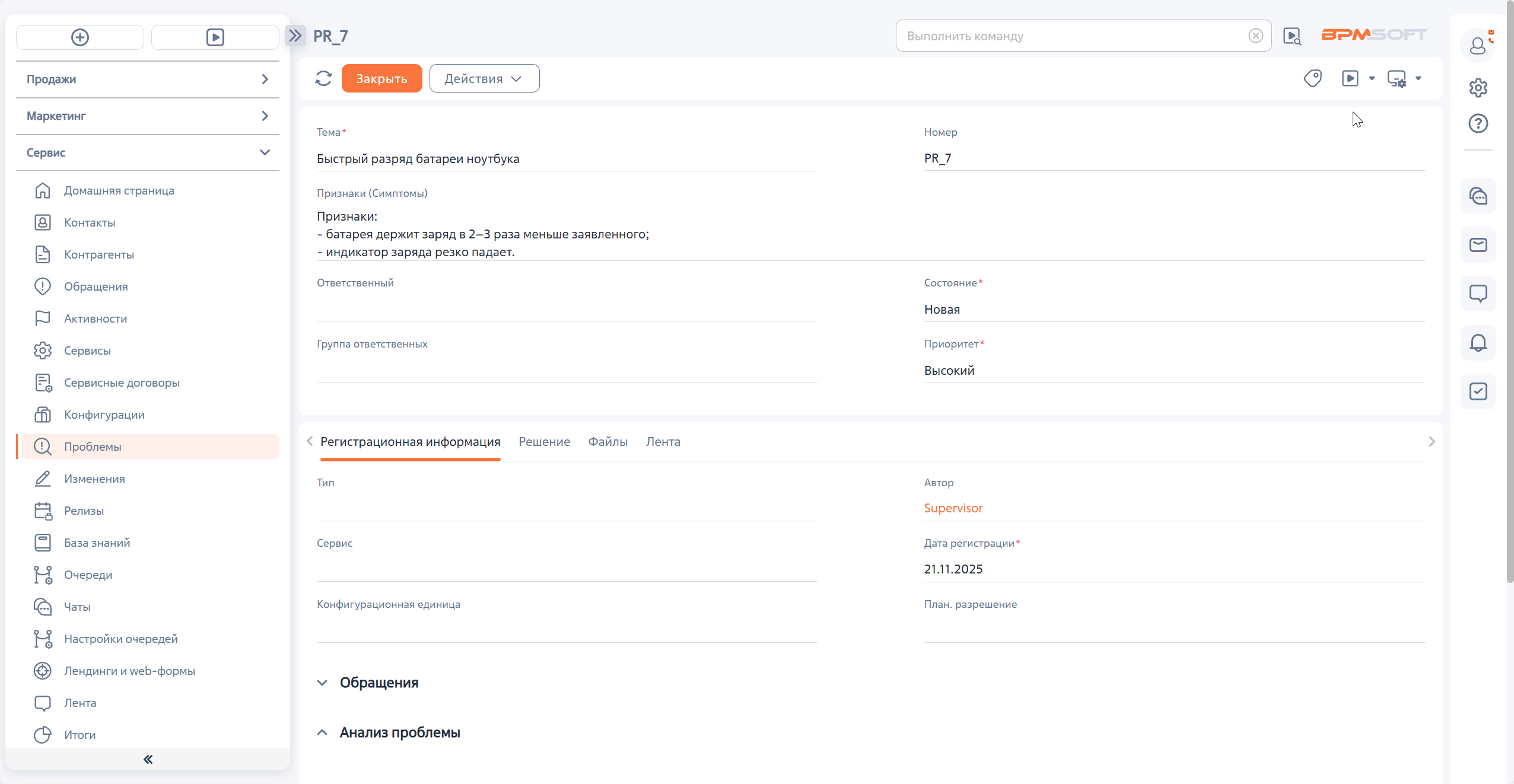1514x784 pixels.
Task: Open the Проблемы section in the sidebar
Action: [x=93, y=447]
